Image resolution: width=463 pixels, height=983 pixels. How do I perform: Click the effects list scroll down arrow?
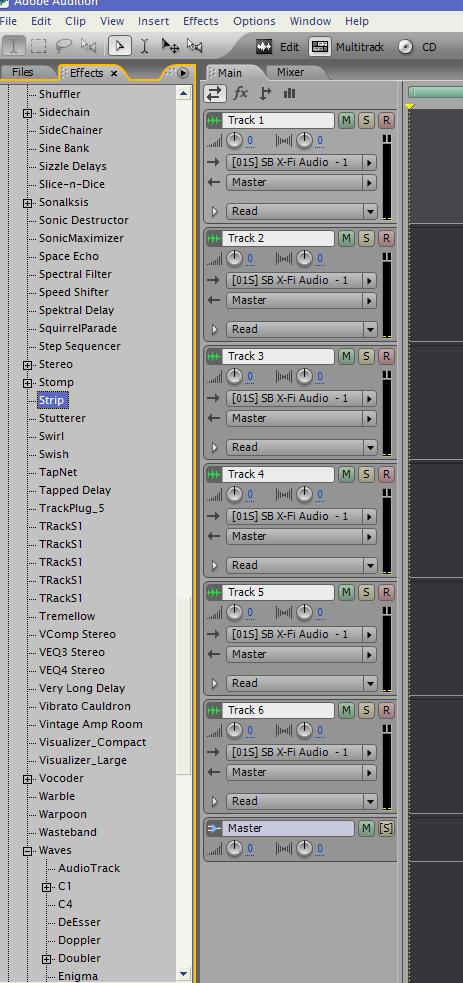coord(183,974)
